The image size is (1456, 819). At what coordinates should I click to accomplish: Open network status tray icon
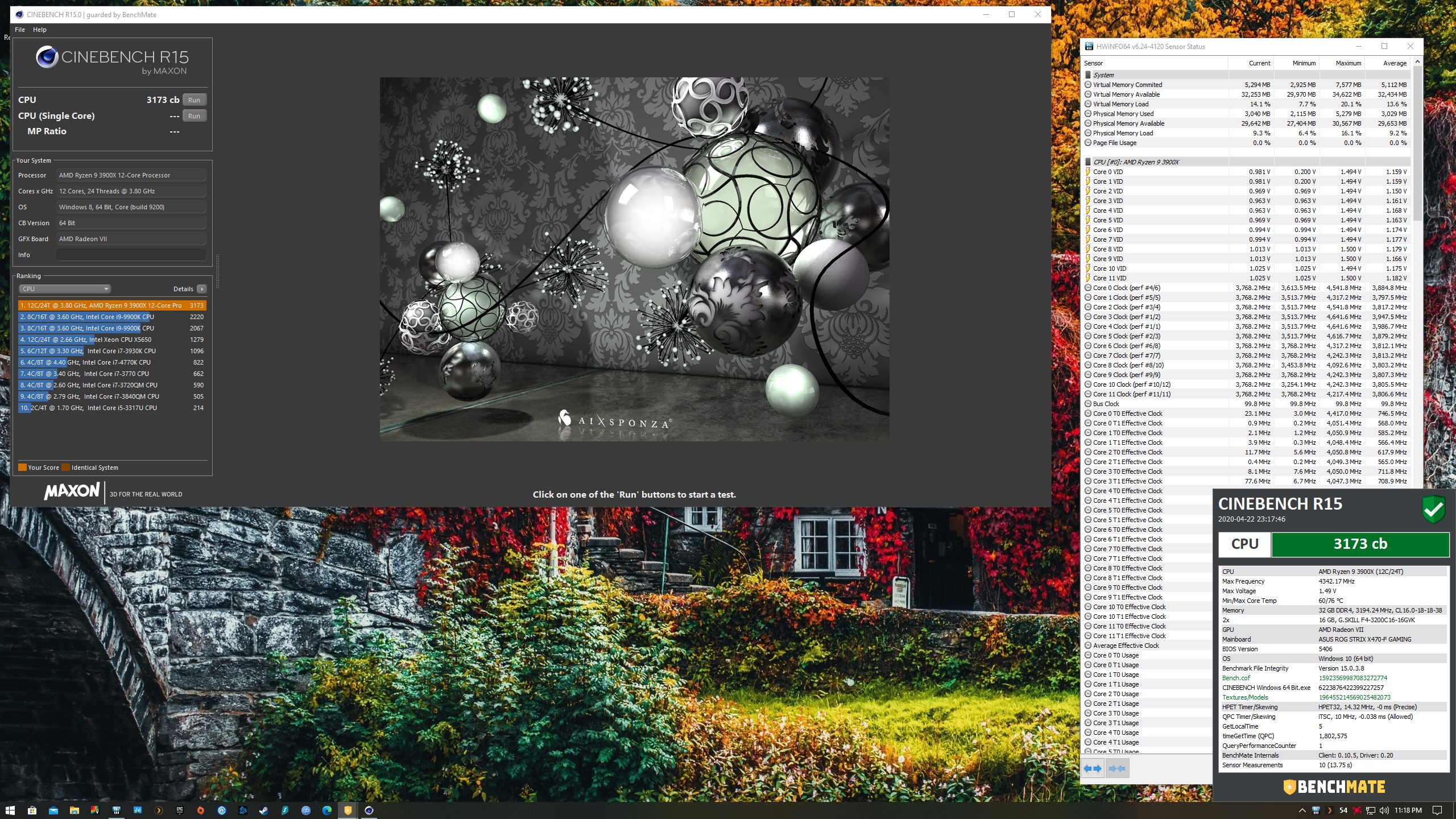[x=1371, y=810]
